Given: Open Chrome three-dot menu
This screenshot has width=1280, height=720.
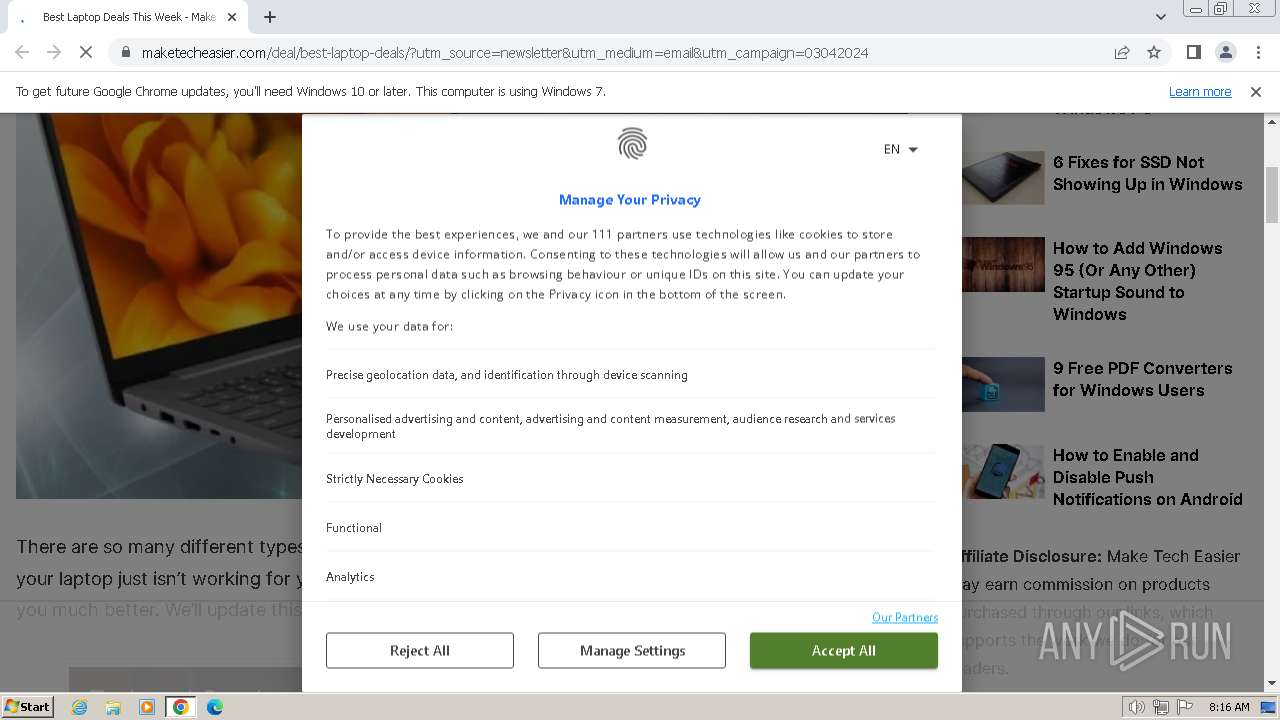Looking at the screenshot, I should click(1257, 52).
